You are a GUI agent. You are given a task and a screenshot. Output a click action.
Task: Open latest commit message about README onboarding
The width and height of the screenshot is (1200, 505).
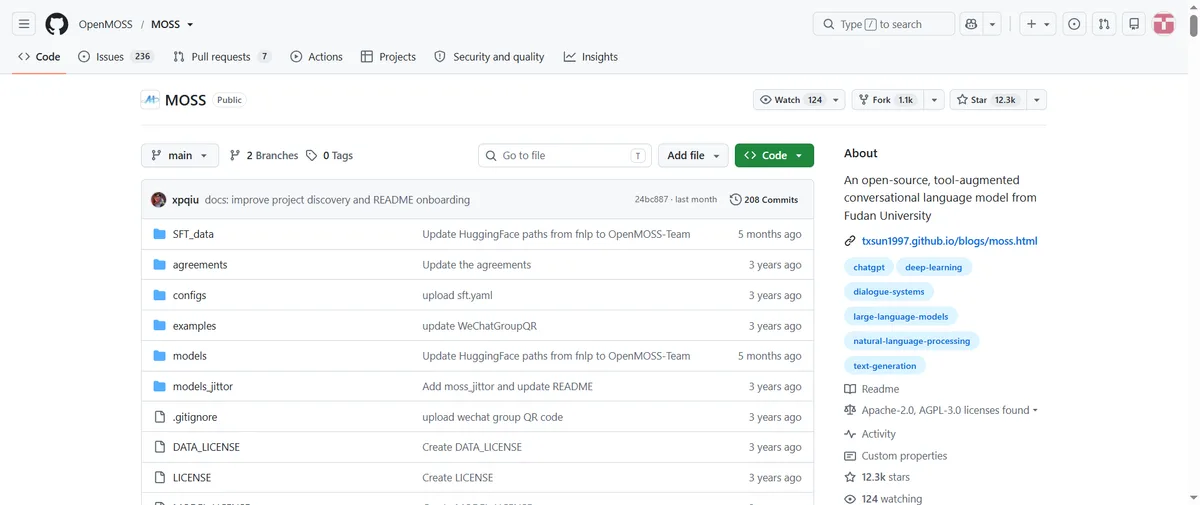click(x=337, y=200)
